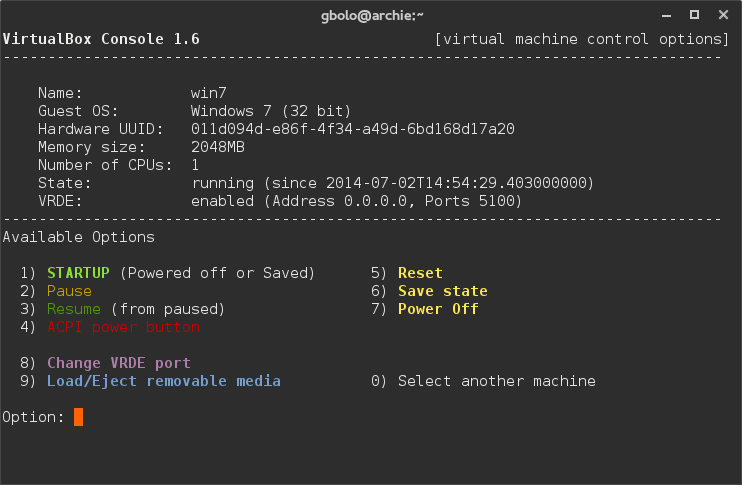Screen dimensions: 742x485
Task: Click the running since state value
Action: pyautogui.click(x=392, y=183)
